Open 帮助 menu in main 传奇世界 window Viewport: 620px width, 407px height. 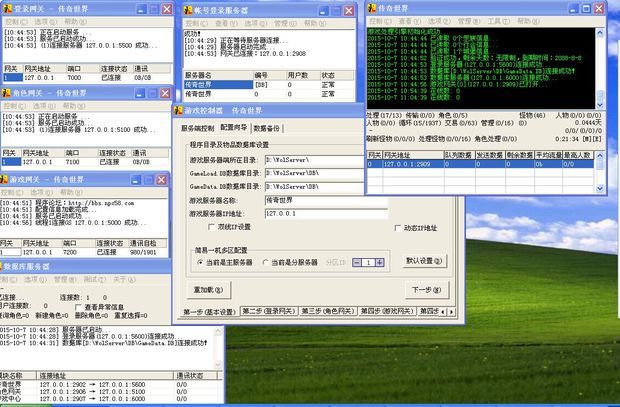click(x=529, y=21)
